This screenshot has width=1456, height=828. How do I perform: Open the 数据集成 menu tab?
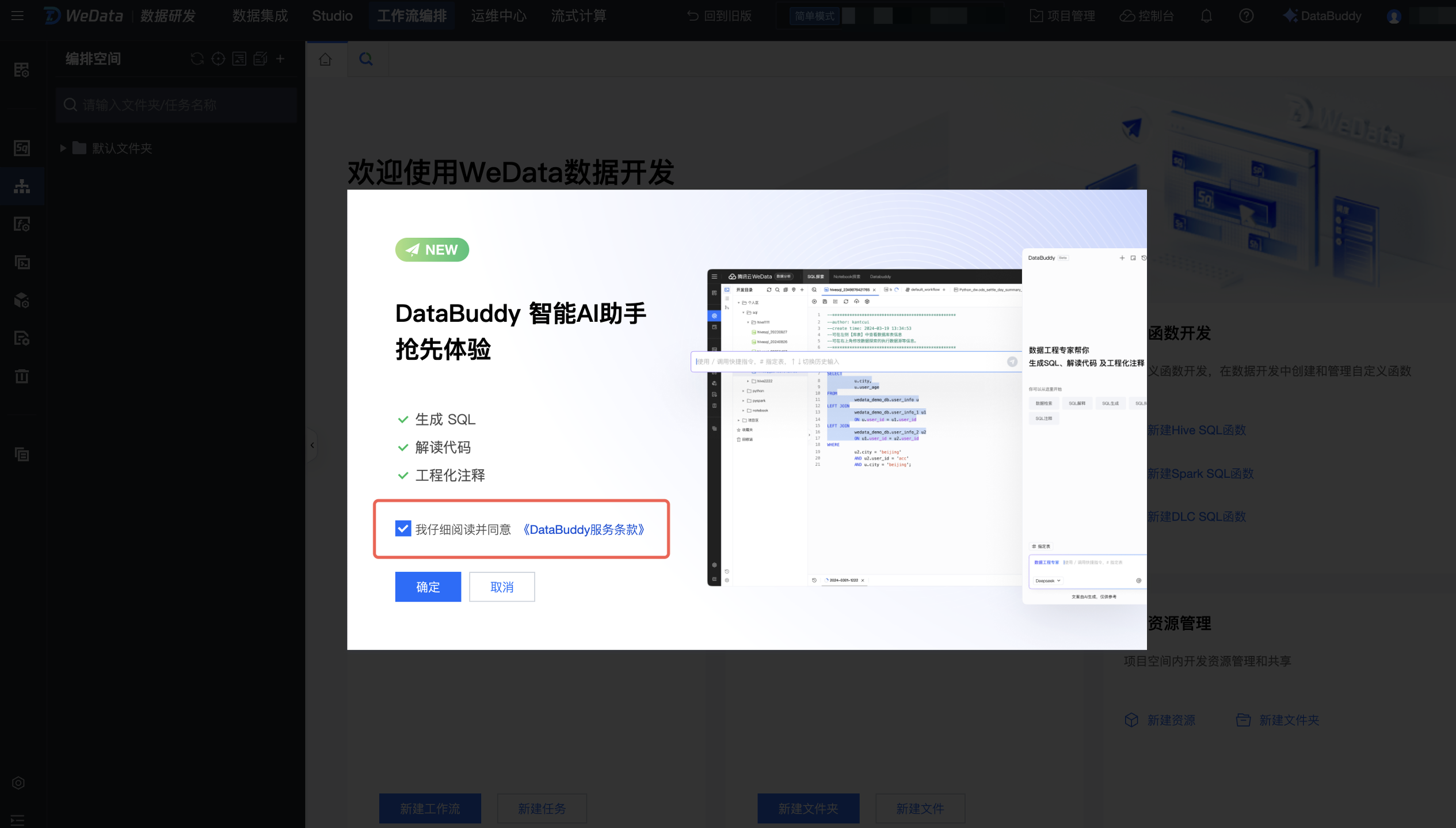pos(260,16)
